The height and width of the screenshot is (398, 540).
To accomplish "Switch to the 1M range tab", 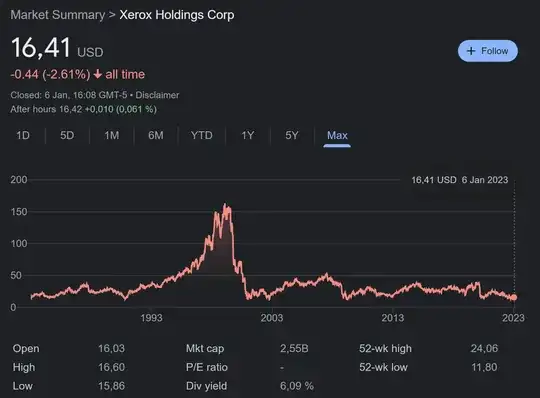I will (x=112, y=135).
